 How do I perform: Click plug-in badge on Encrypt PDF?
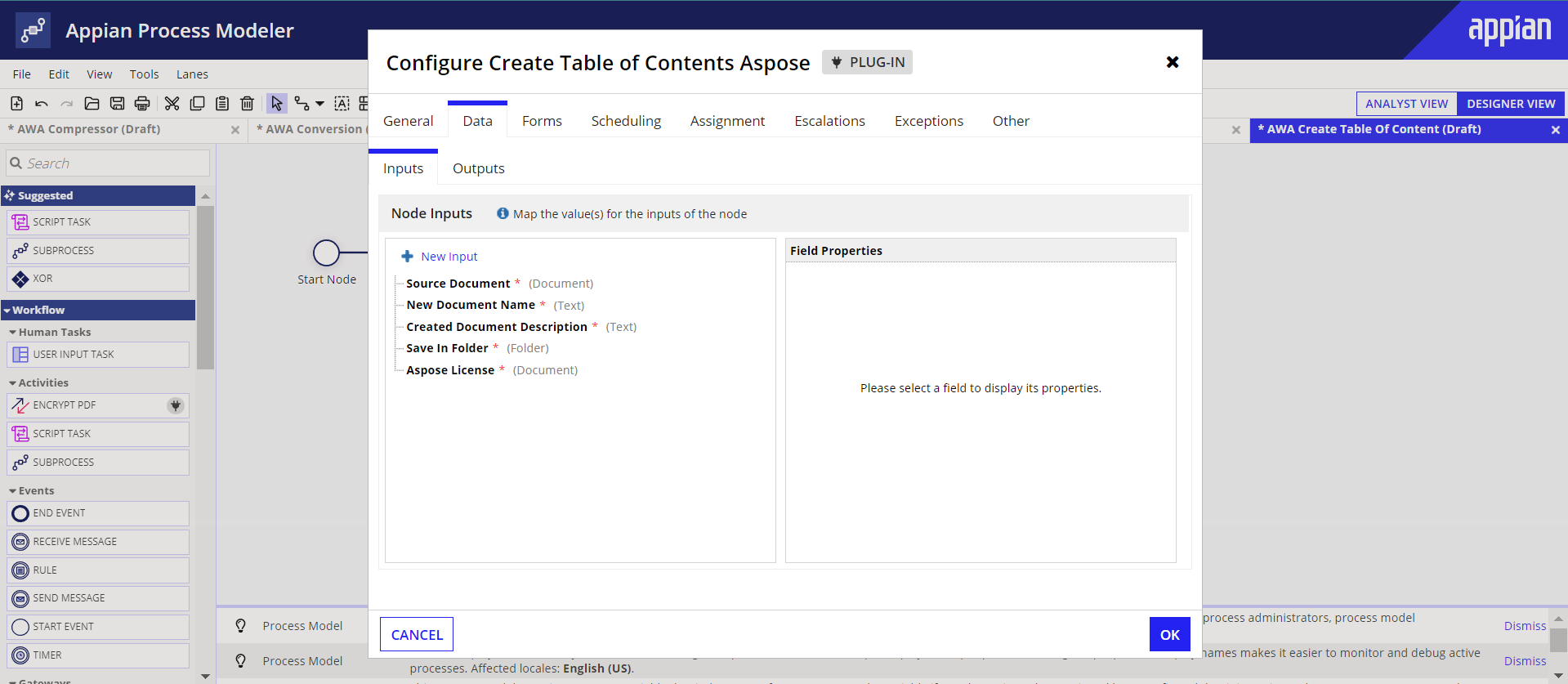click(176, 405)
